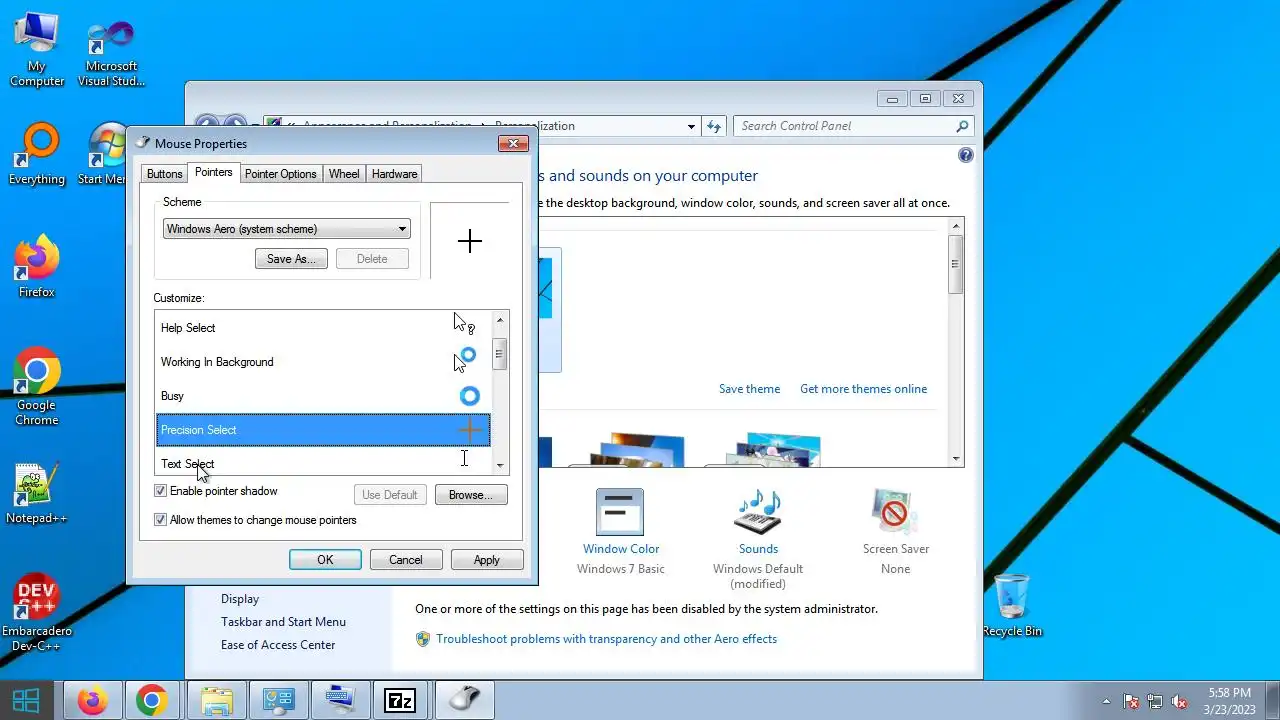Select Help Select pointer row
The image size is (1280, 720).
[323, 328]
